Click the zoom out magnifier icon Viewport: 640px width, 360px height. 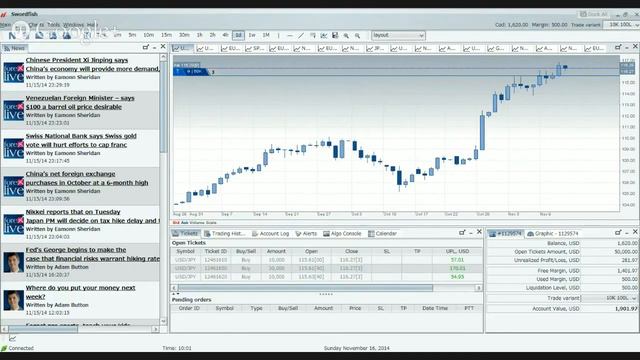point(358,36)
